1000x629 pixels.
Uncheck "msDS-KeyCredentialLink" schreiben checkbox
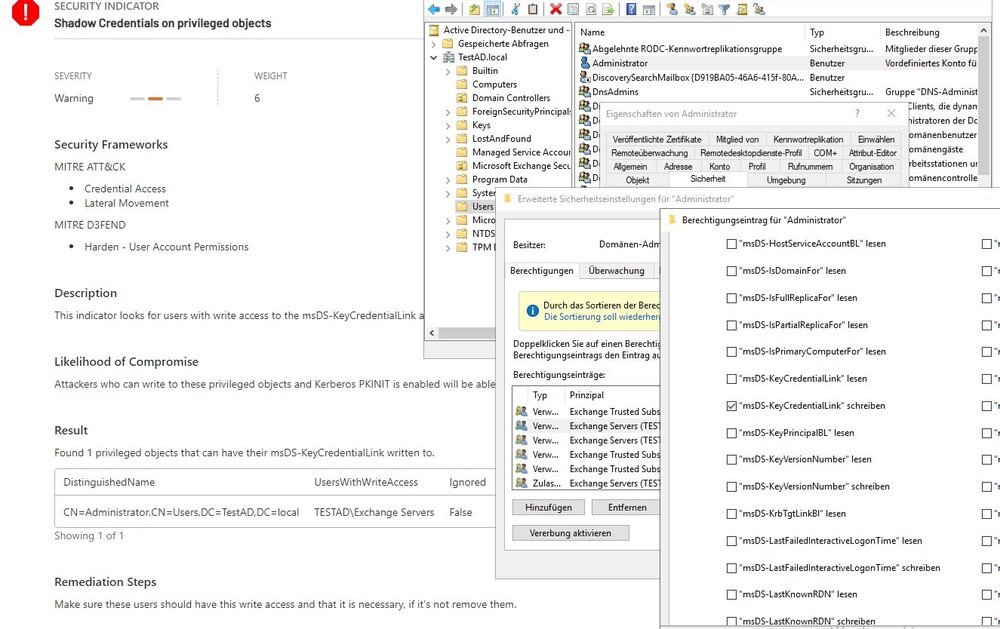pos(731,406)
